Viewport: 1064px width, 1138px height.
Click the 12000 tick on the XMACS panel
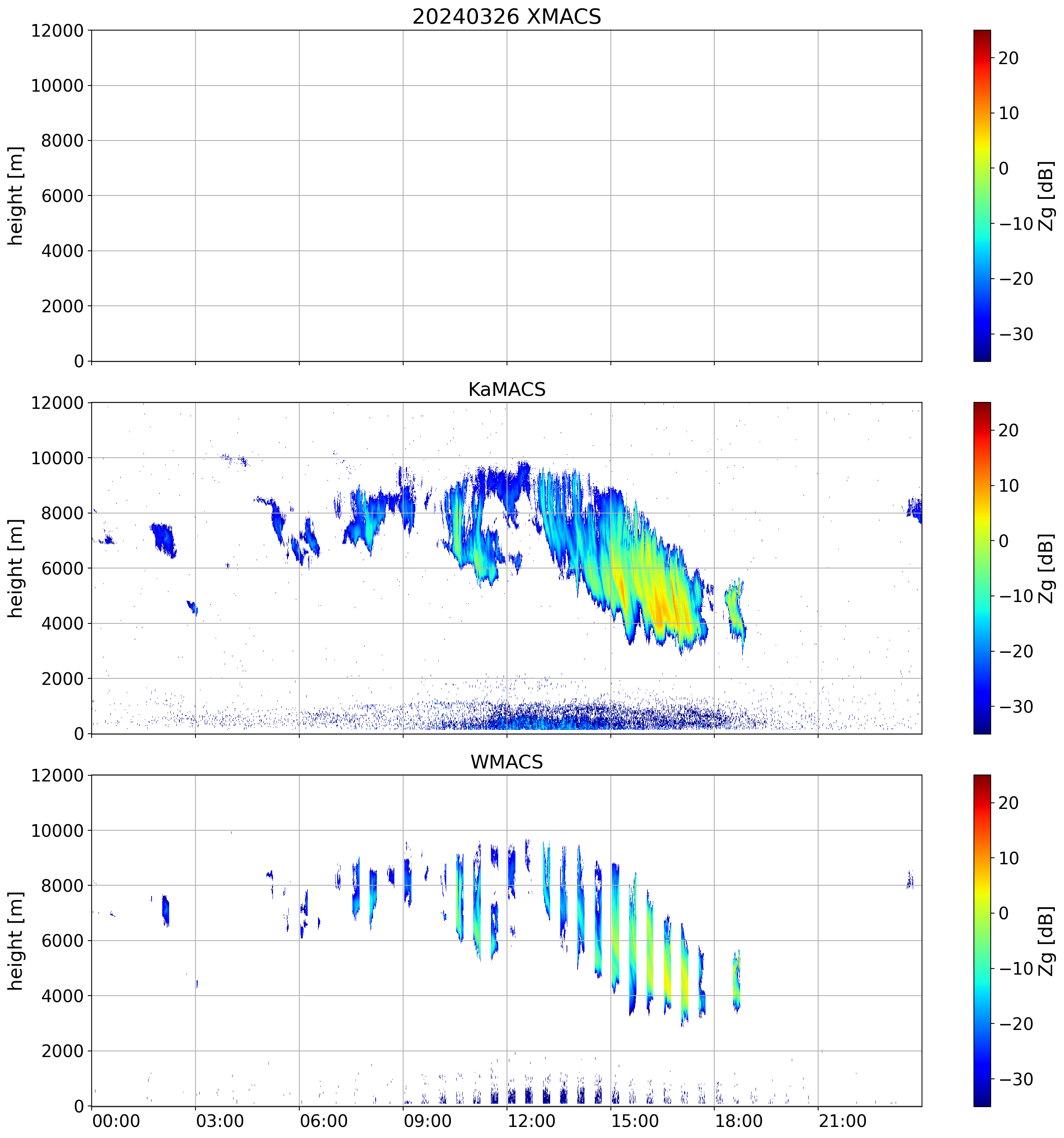tap(57, 31)
